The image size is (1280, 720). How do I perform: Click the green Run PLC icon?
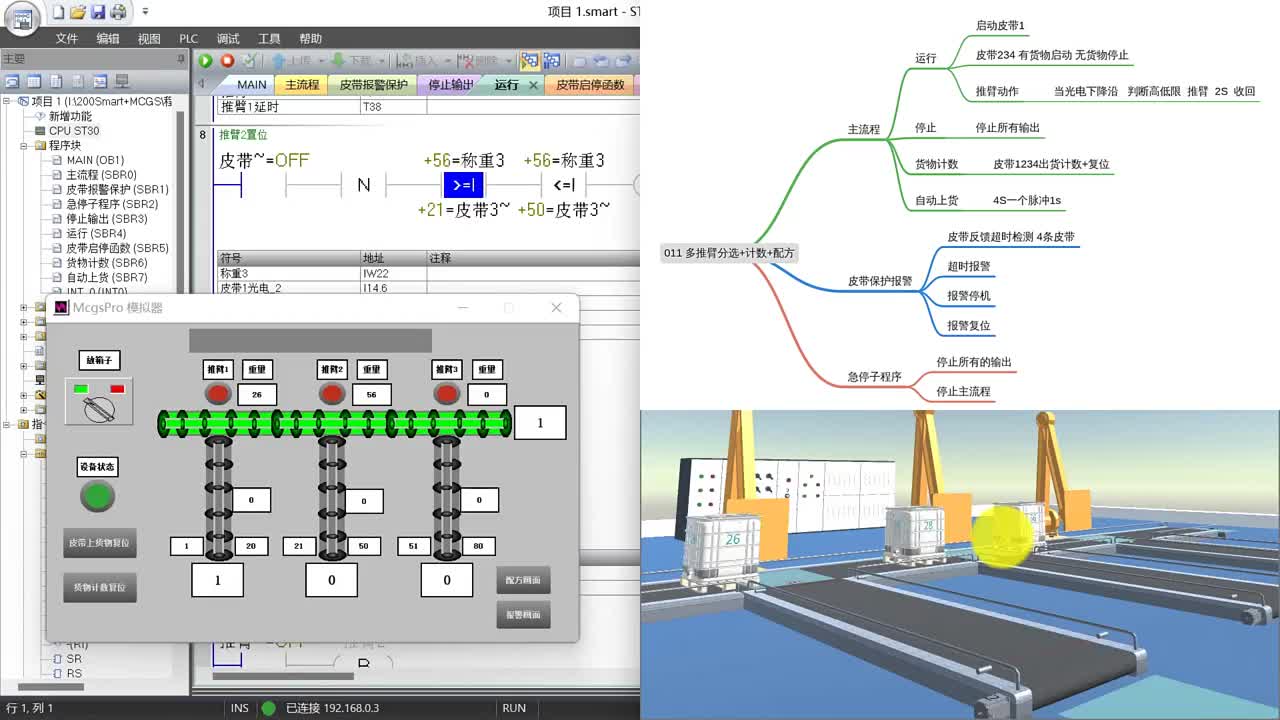(206, 61)
